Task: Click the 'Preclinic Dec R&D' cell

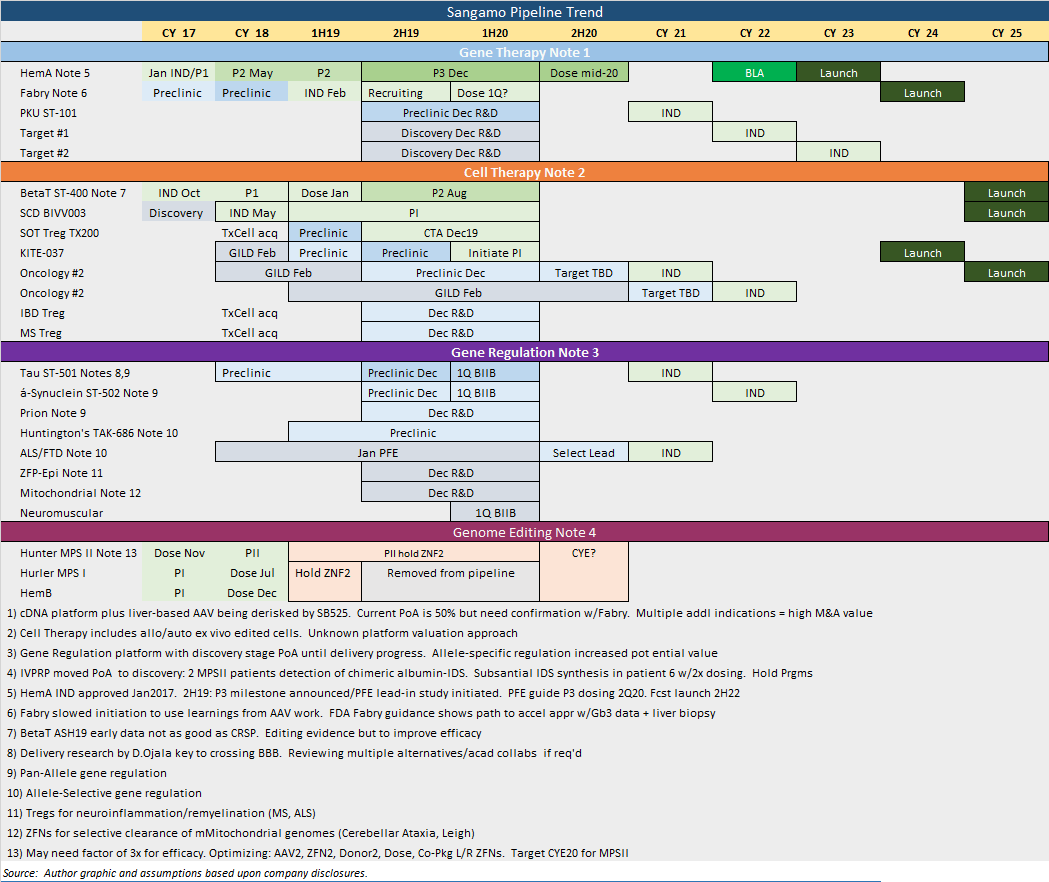Action: (x=450, y=113)
